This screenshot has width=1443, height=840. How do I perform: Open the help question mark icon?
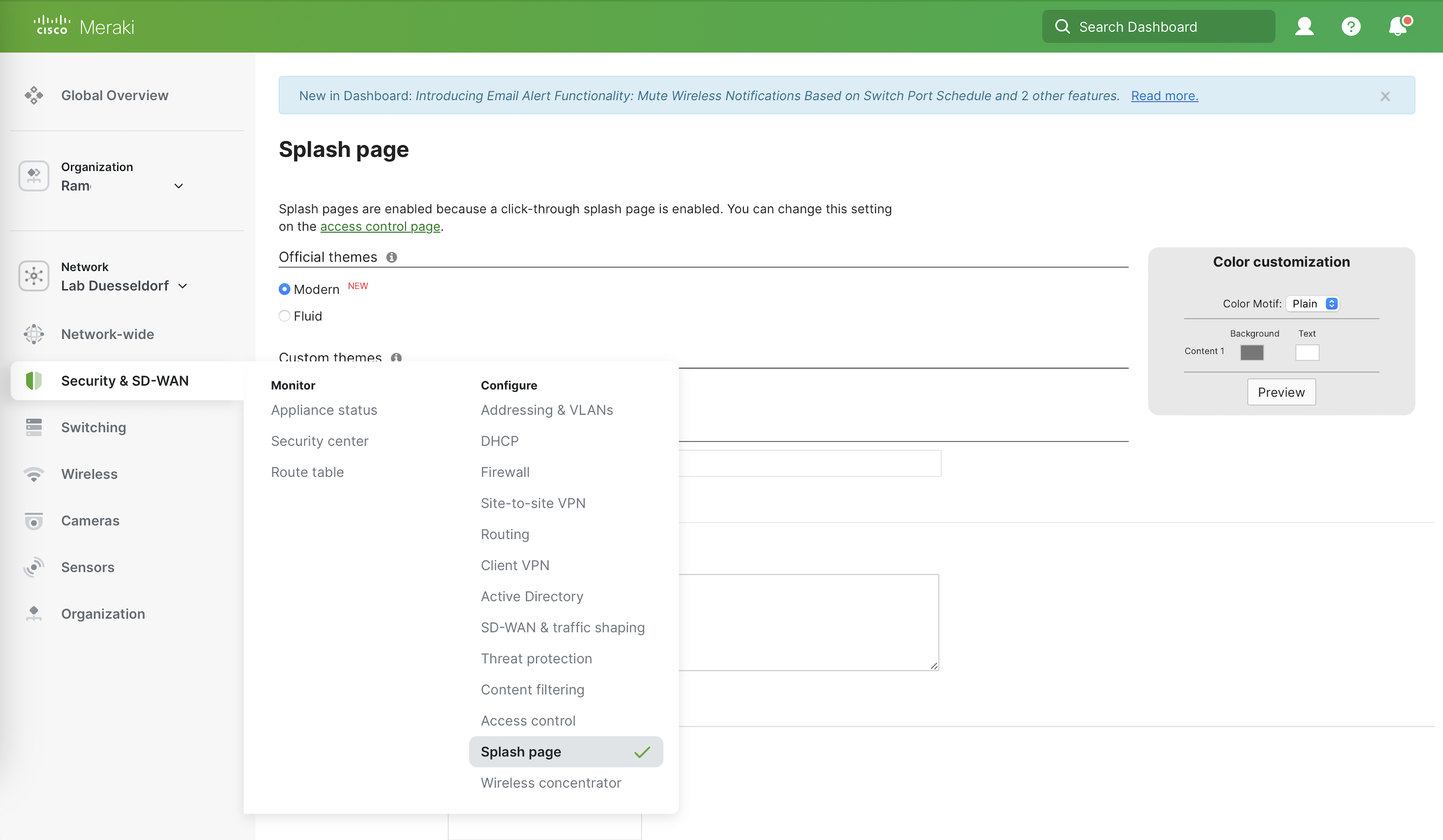[1351, 26]
